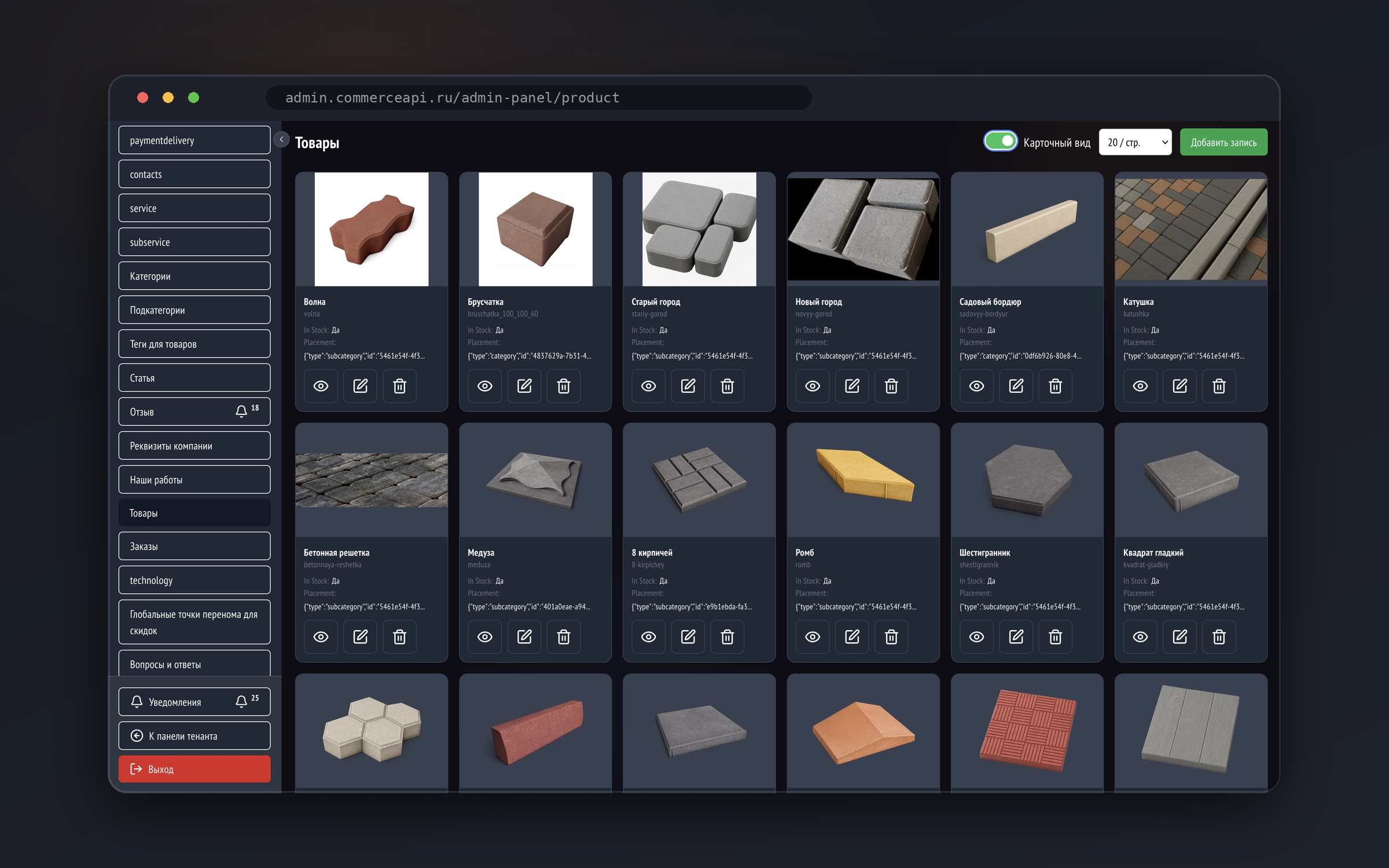Edit the Бетонная решетка product
The image size is (1389, 868).
click(x=360, y=637)
